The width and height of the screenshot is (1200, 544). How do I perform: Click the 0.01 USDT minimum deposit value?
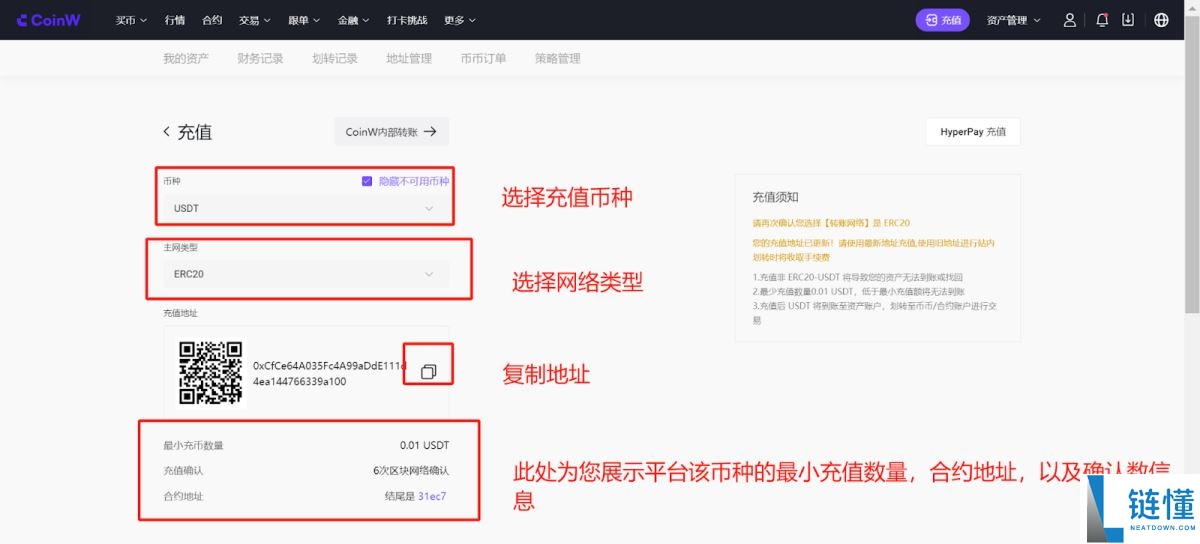(x=424, y=445)
